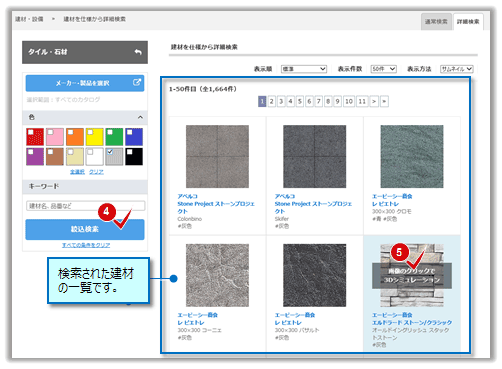Click the back arrow in the タイル・石材 header
The width and height of the screenshot is (502, 369).
coord(138,52)
